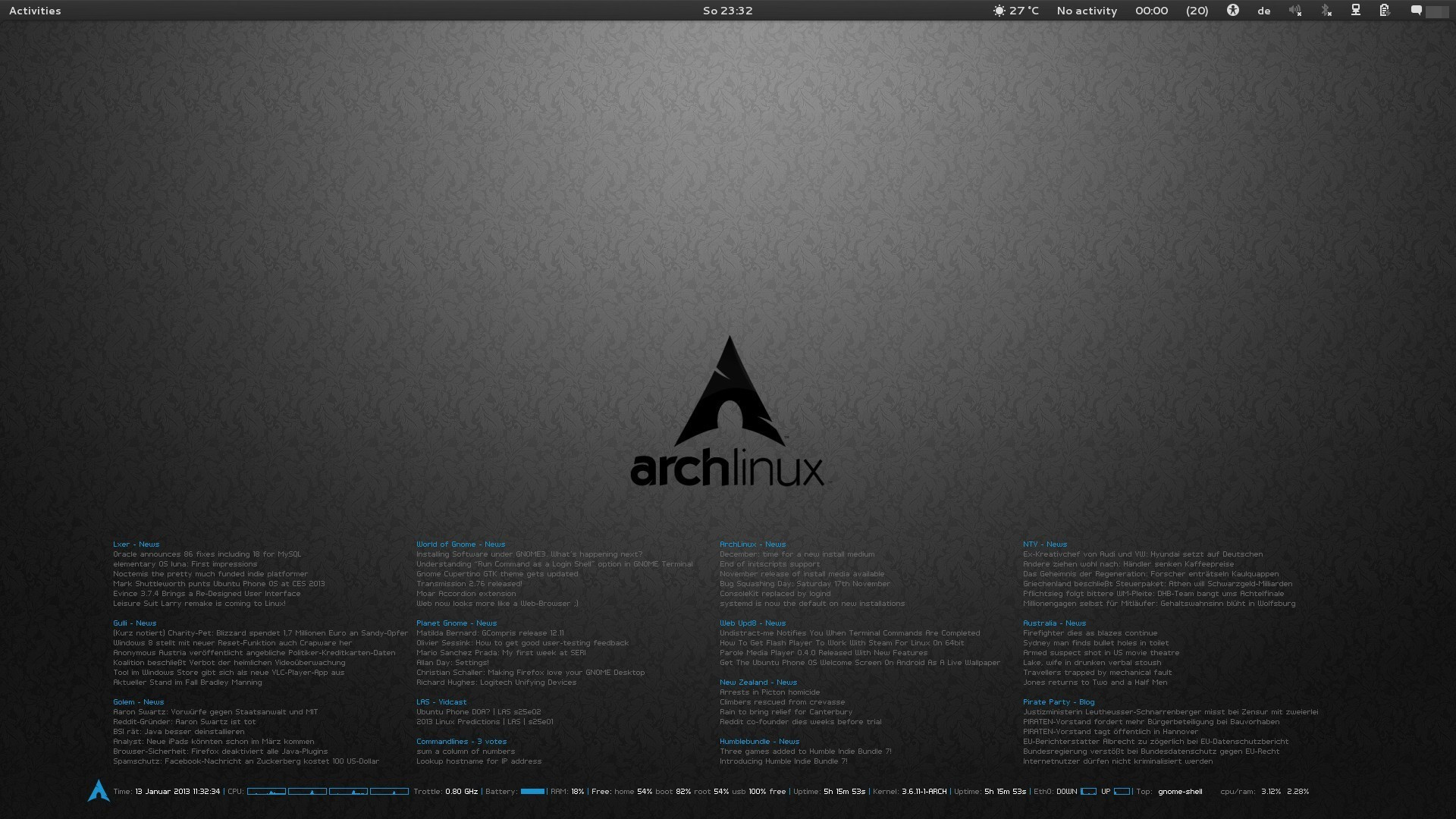This screenshot has width=1456, height=819.
Task: Click the 'ArchLinux - News' heading
Action: point(752,544)
